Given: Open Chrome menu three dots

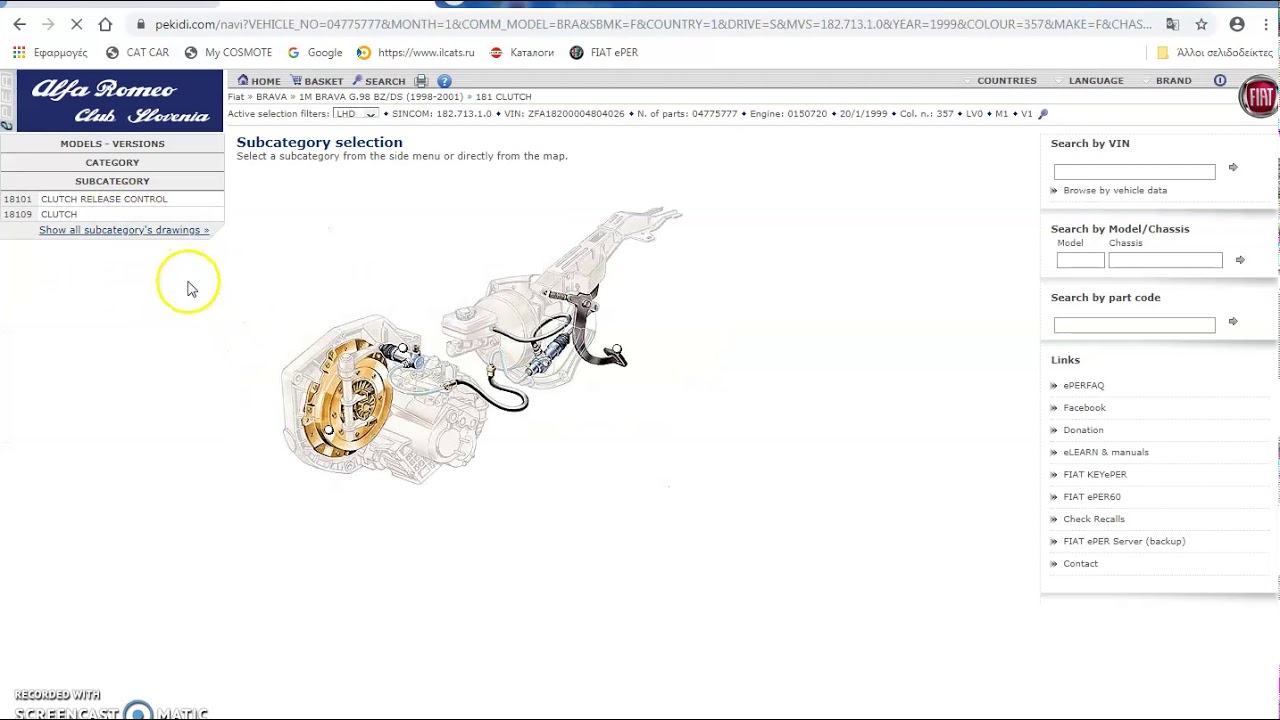Looking at the screenshot, I should click(x=1266, y=24).
